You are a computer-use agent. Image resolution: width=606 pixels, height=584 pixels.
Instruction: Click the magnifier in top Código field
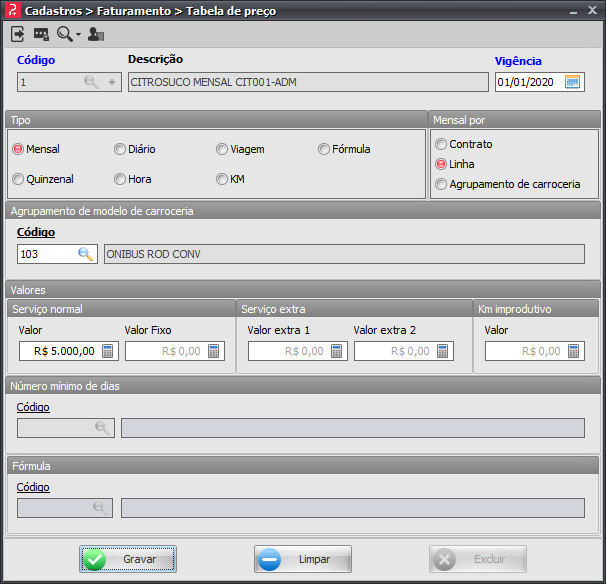(x=91, y=82)
